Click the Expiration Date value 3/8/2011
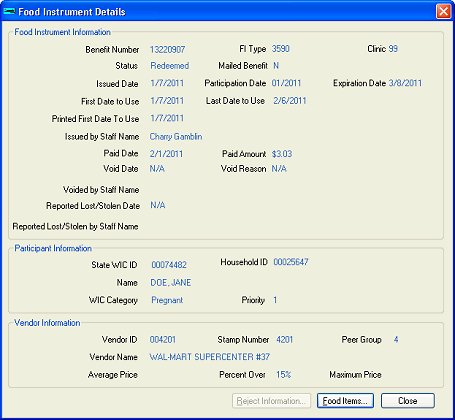The height and width of the screenshot is (420, 455). point(405,83)
